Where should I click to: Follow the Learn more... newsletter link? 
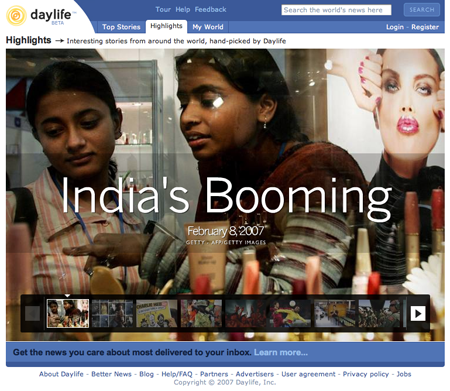click(x=281, y=352)
